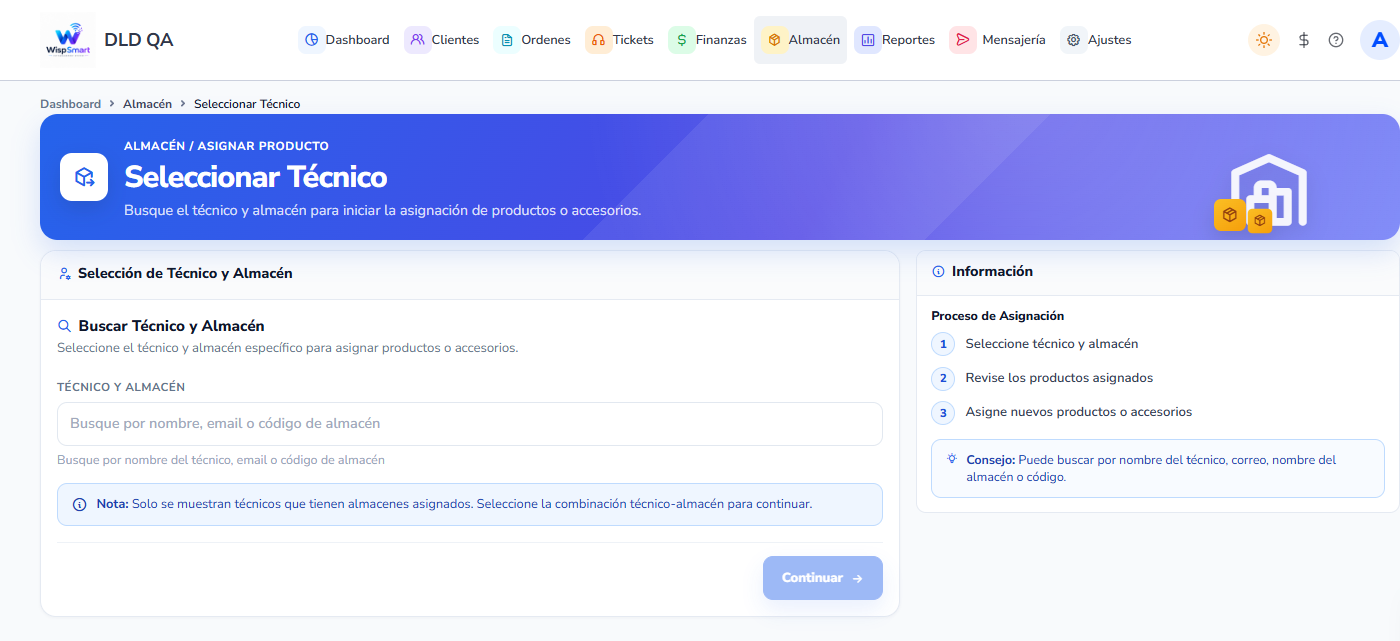The height and width of the screenshot is (641, 1400).
Task: Click 'ALMACÉN / ASIGNAR PRODUCTO' banner subtitle
Action: 226,146
